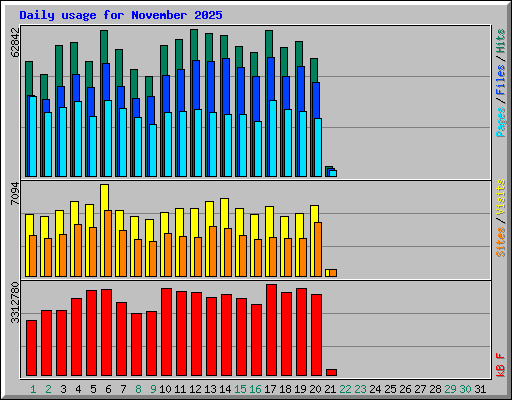Select day 12 on the date axis
512x400 pixels.
point(195,389)
